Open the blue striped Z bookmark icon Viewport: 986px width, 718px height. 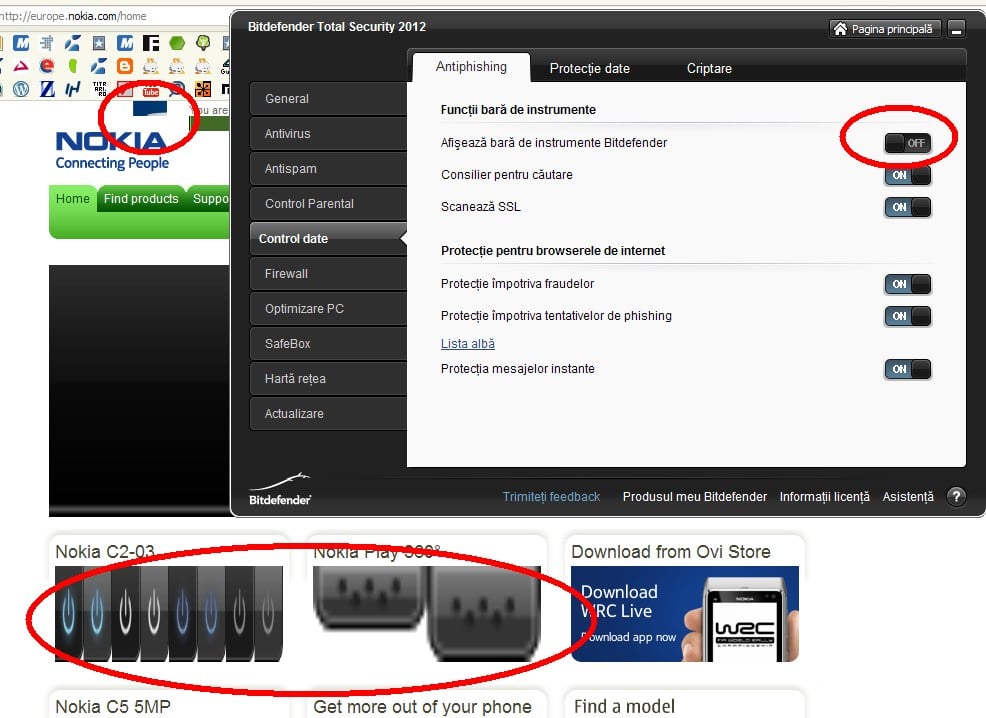(47, 89)
